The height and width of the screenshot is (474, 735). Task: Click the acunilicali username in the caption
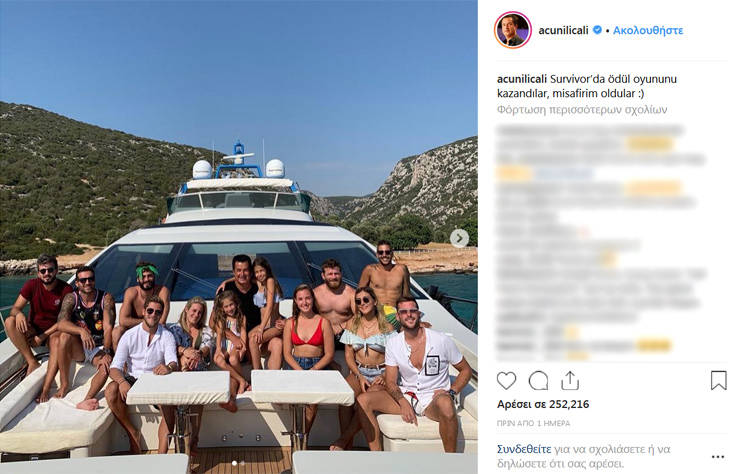[522, 79]
